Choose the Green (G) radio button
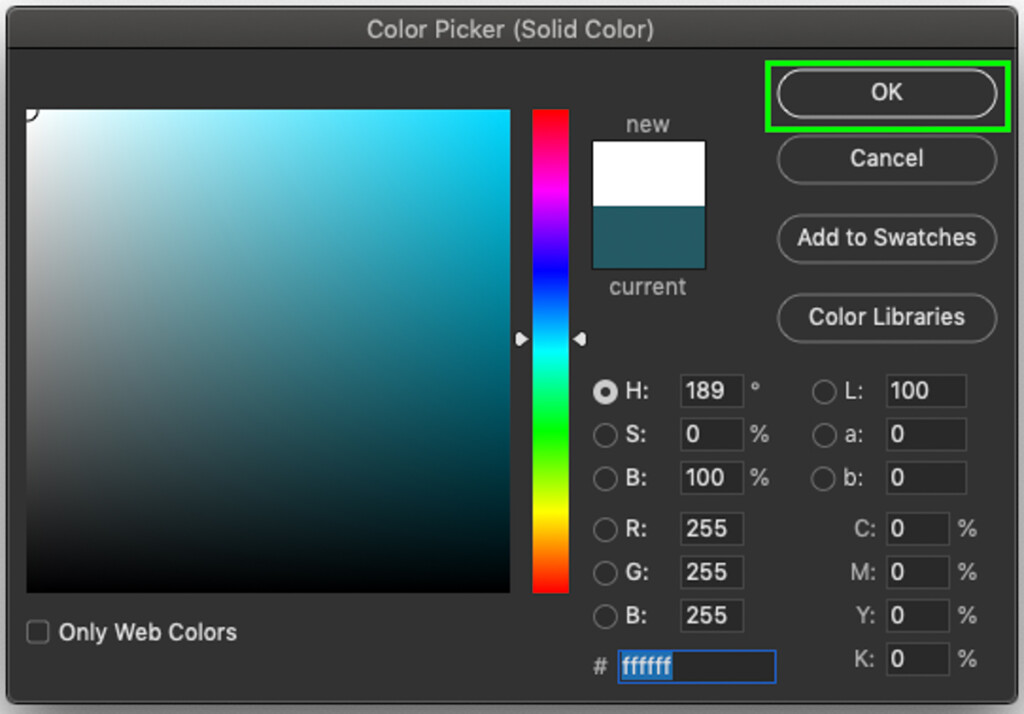The height and width of the screenshot is (714, 1024). pos(605,573)
